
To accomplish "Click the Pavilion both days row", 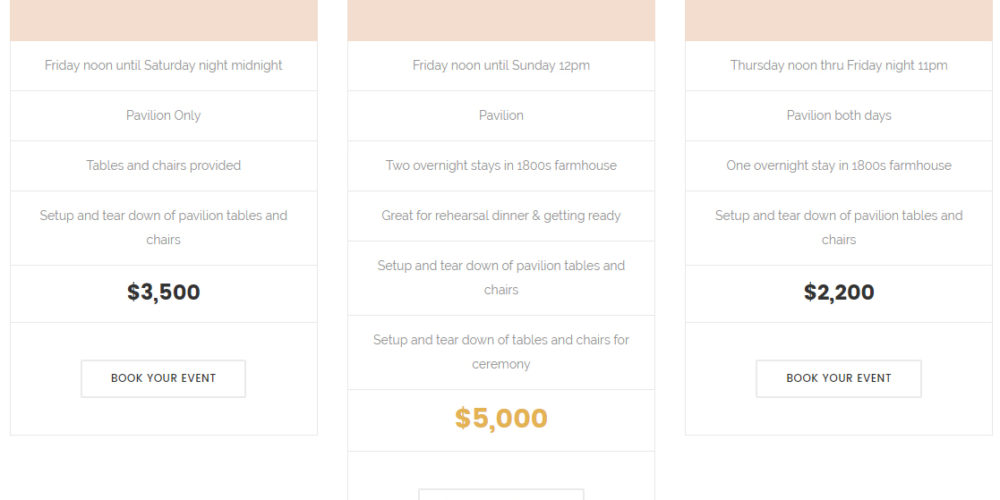I will 839,115.
